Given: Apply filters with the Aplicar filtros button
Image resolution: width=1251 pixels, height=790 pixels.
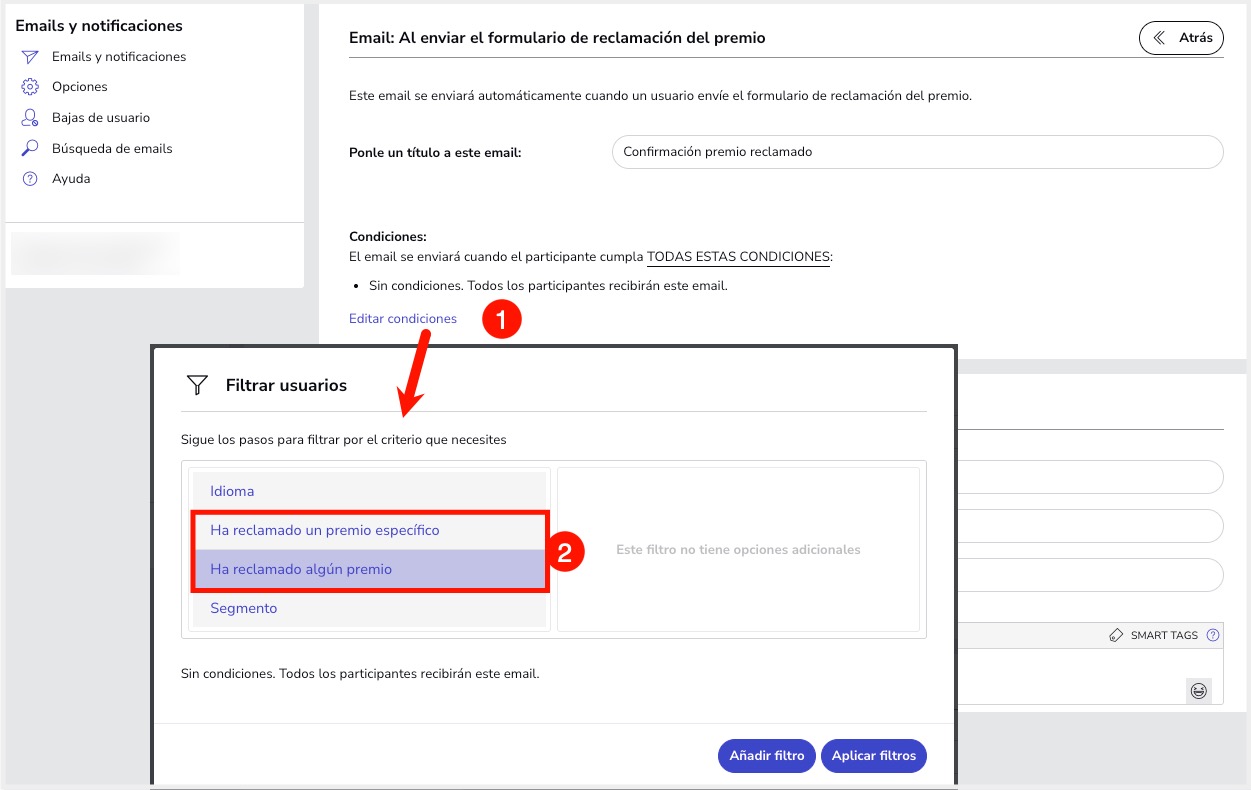Looking at the screenshot, I should click(x=873, y=756).
